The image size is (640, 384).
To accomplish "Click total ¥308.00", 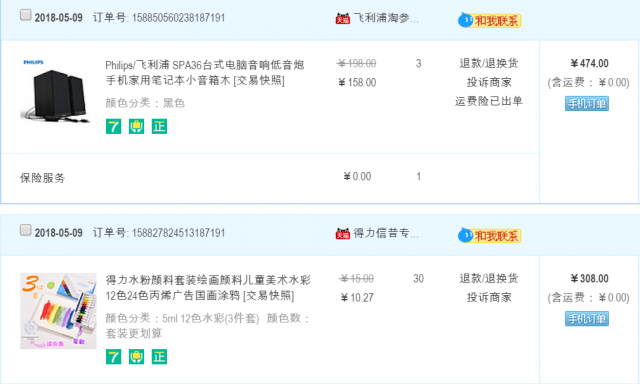I will tap(589, 278).
